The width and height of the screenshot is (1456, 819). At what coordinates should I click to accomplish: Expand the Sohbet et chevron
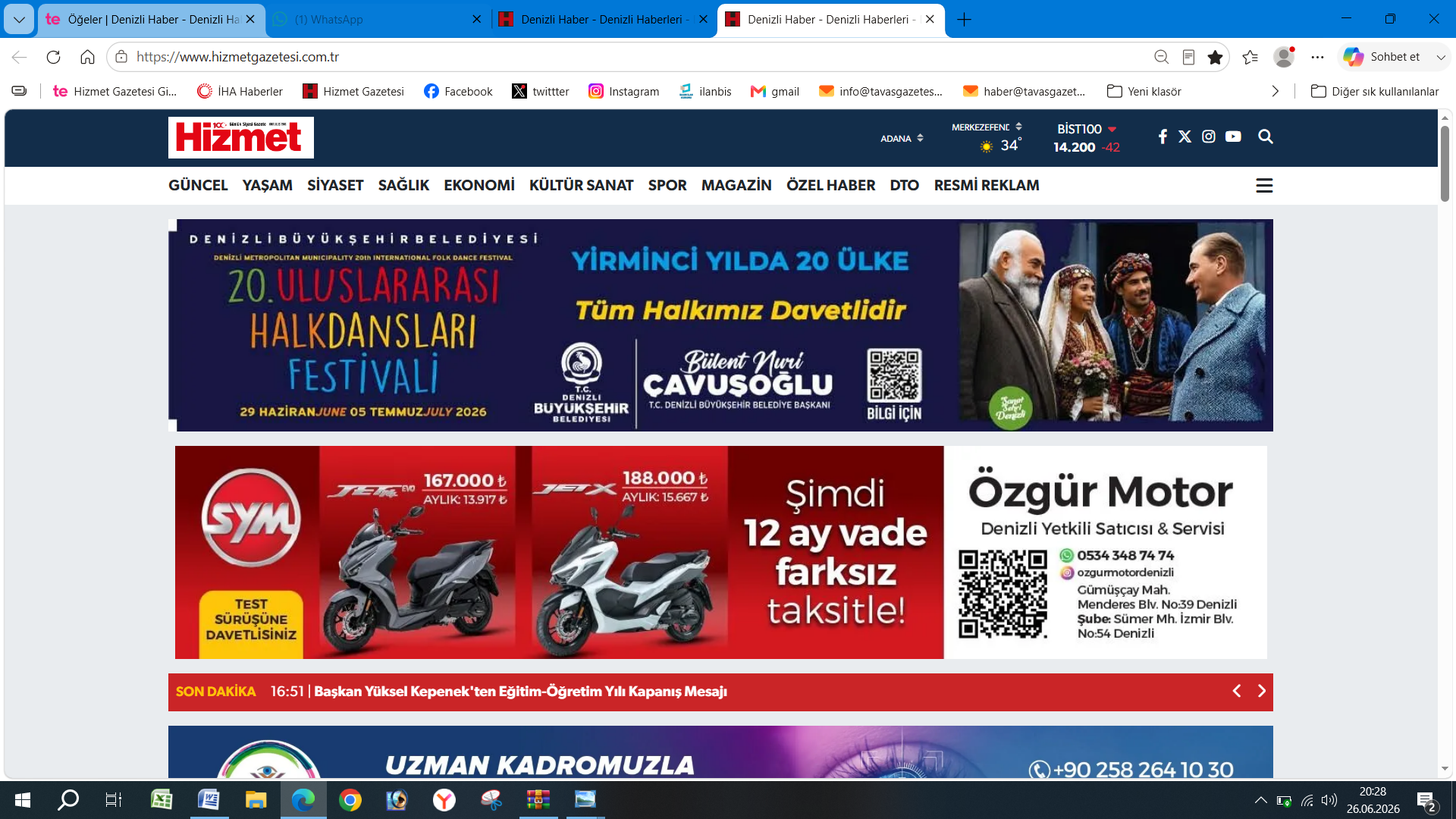coord(1440,57)
